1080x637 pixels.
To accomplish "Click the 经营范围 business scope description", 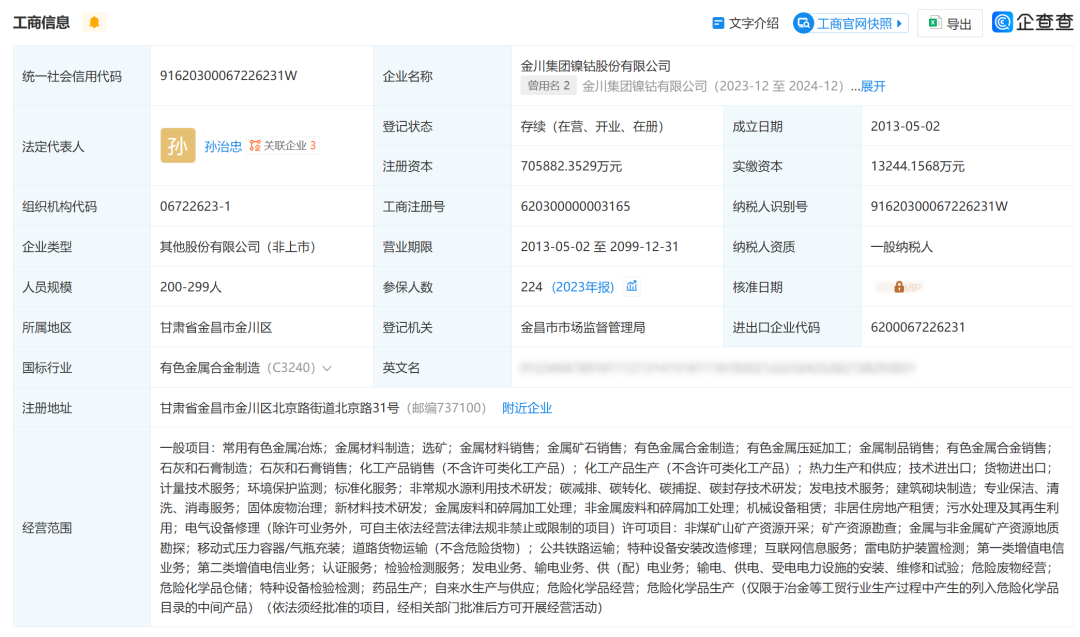I will click(x=612, y=528).
